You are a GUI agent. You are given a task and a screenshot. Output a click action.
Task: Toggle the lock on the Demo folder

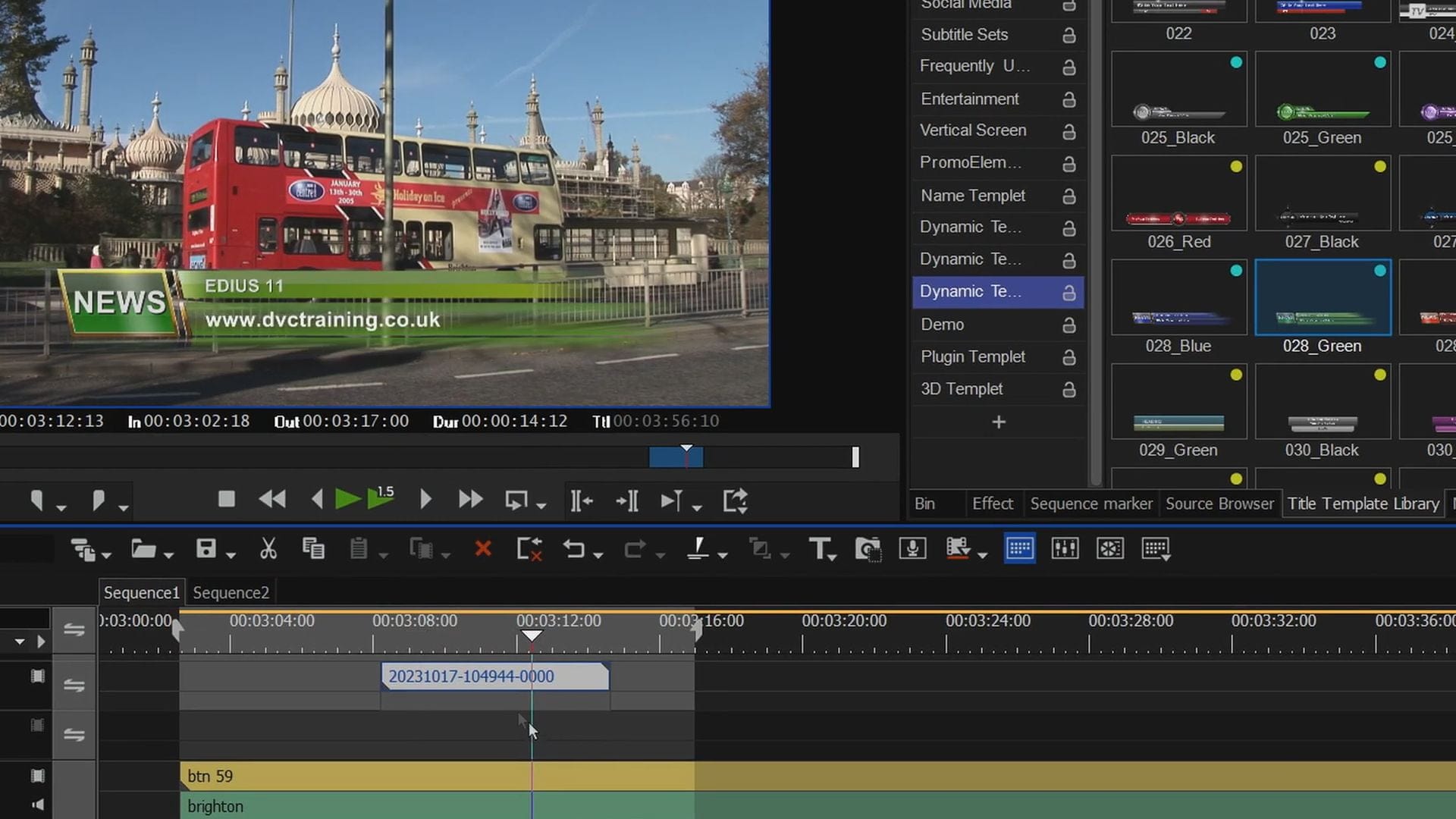pyautogui.click(x=1068, y=325)
